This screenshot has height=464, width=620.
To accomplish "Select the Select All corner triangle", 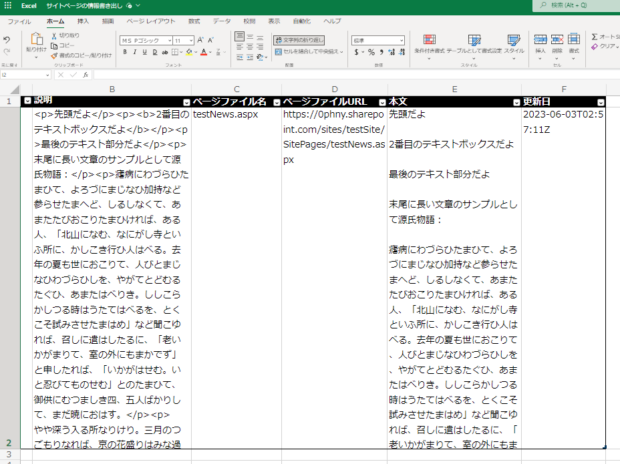I will (x=15, y=89).
